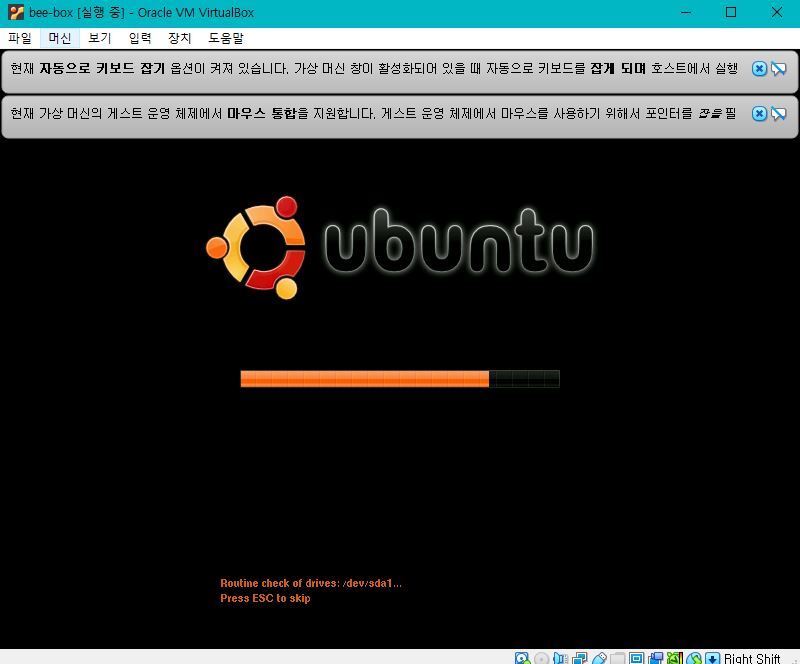Dismiss the keyboard capture notification
The width and height of the screenshot is (800, 664).
[x=759, y=68]
